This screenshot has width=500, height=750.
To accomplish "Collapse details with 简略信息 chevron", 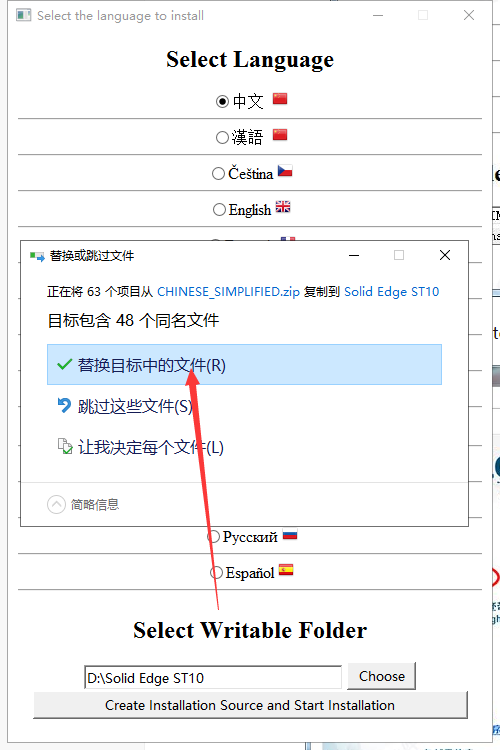I will click(56, 504).
